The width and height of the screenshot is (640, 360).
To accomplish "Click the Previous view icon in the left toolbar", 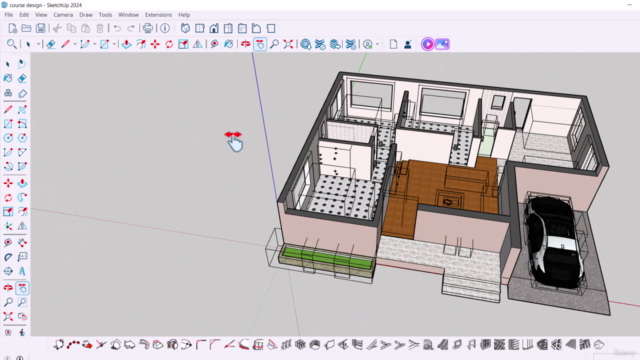I will [22, 317].
